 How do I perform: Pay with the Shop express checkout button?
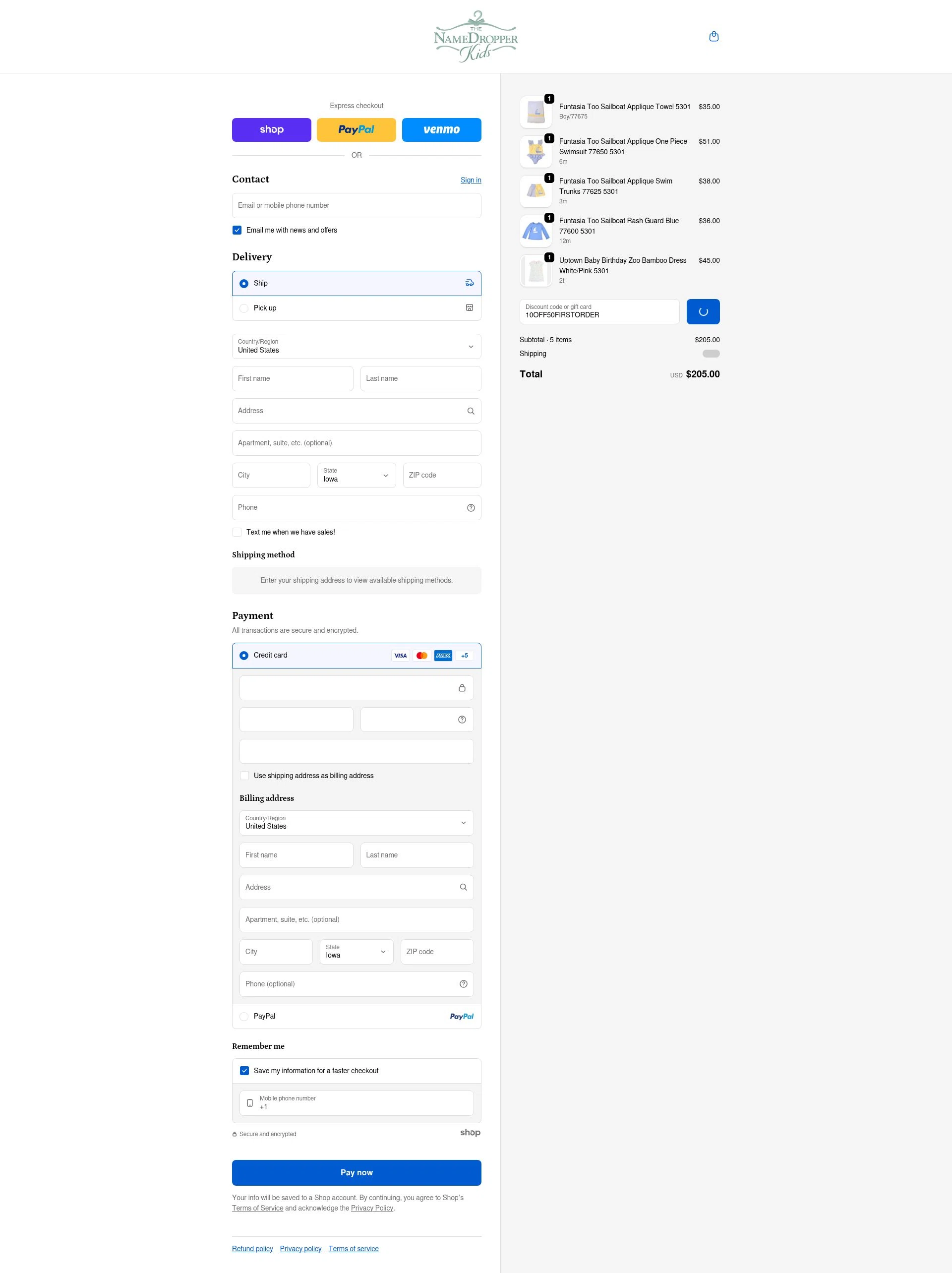point(271,129)
